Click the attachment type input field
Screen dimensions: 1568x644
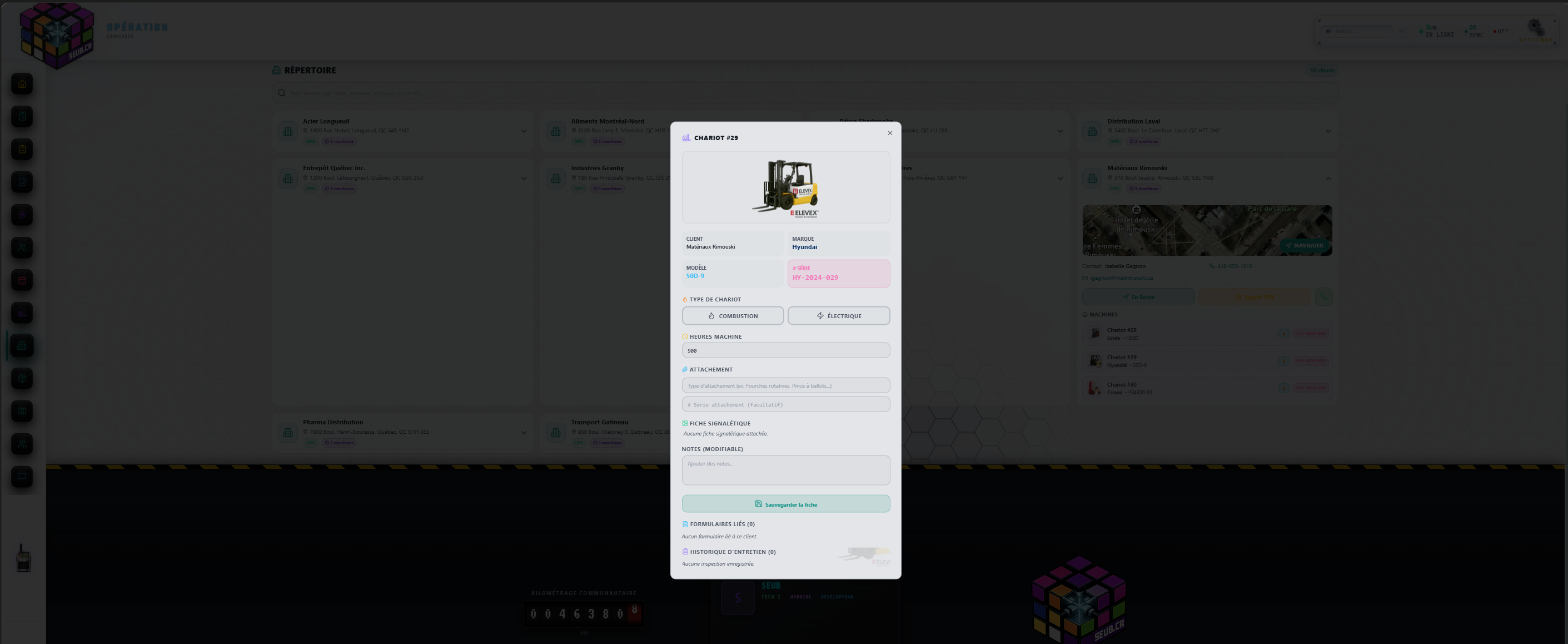[786, 385]
